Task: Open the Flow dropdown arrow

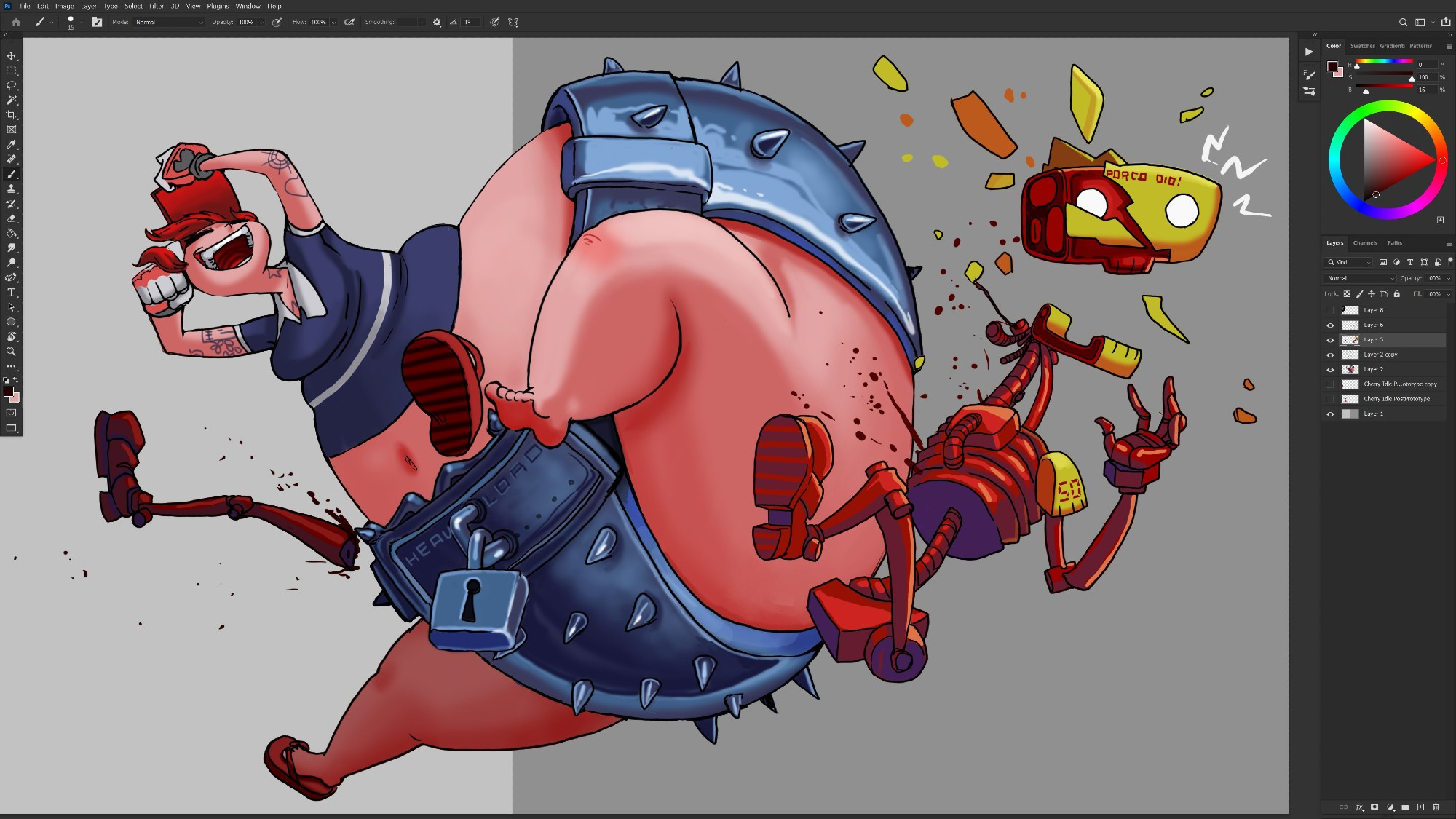Action: [333, 22]
